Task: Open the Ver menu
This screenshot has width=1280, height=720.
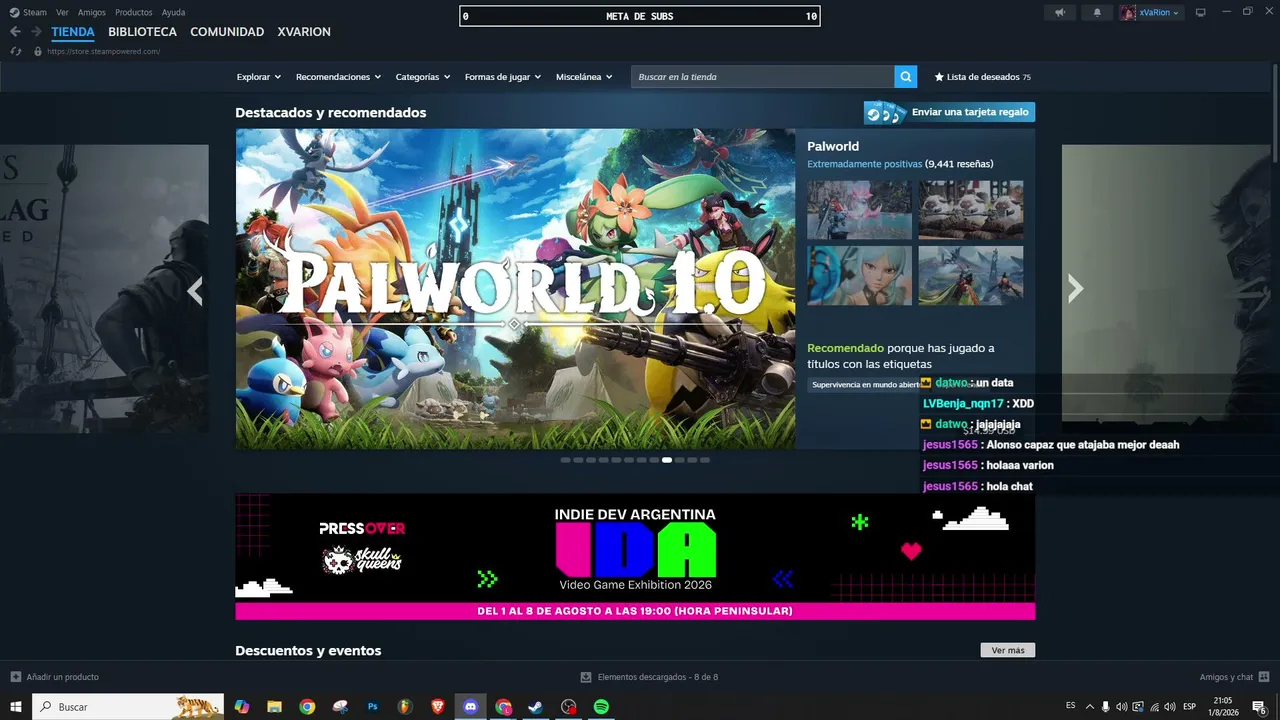Action: 62,13
